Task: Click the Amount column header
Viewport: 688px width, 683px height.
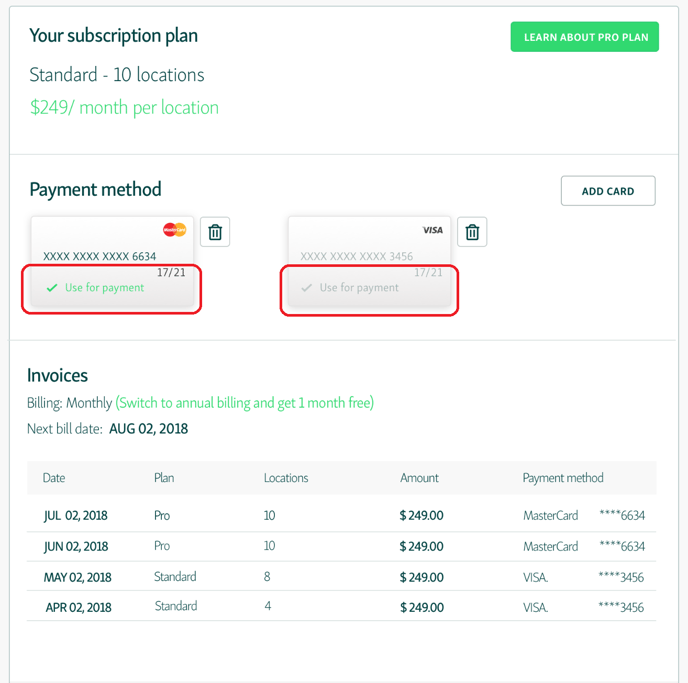Action: click(x=419, y=478)
